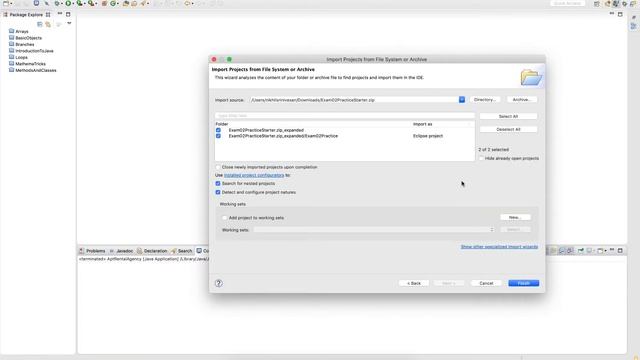The height and width of the screenshot is (360, 640).
Task: Click the Open Type toolbar icon
Action: 126,3
